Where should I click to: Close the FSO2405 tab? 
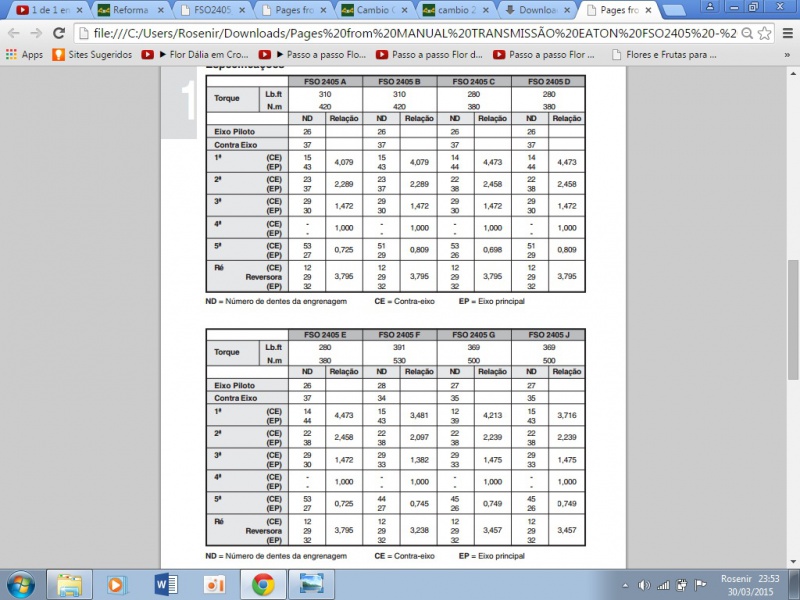coord(242,10)
